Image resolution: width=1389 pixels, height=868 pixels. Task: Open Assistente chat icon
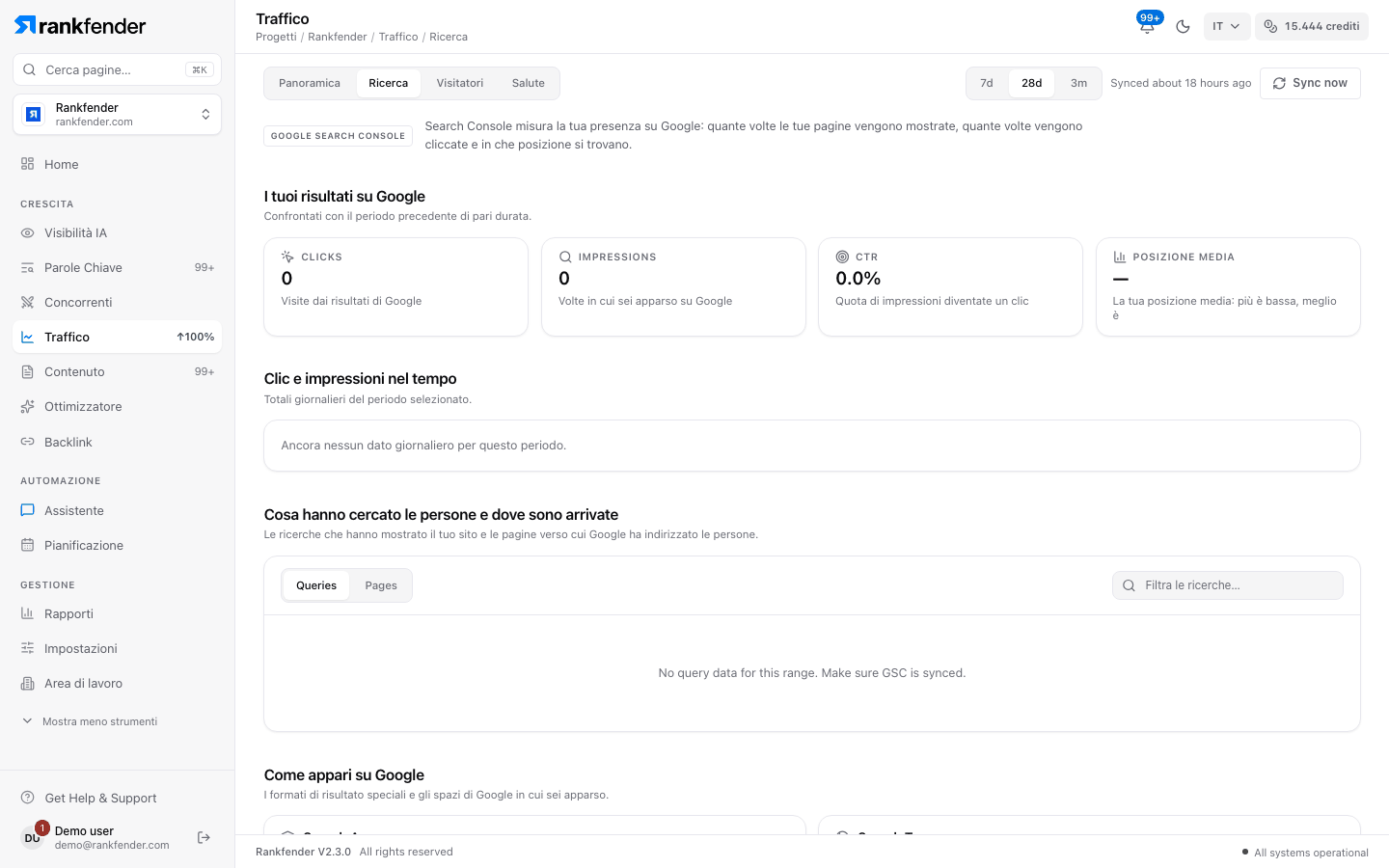point(28,511)
